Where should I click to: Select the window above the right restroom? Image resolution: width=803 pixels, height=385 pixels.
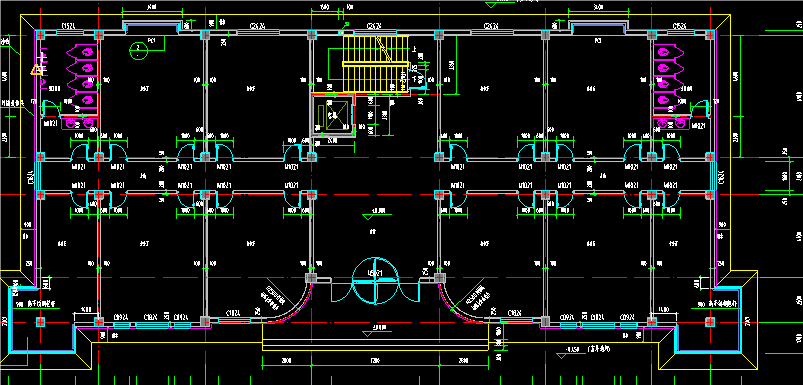681,33
